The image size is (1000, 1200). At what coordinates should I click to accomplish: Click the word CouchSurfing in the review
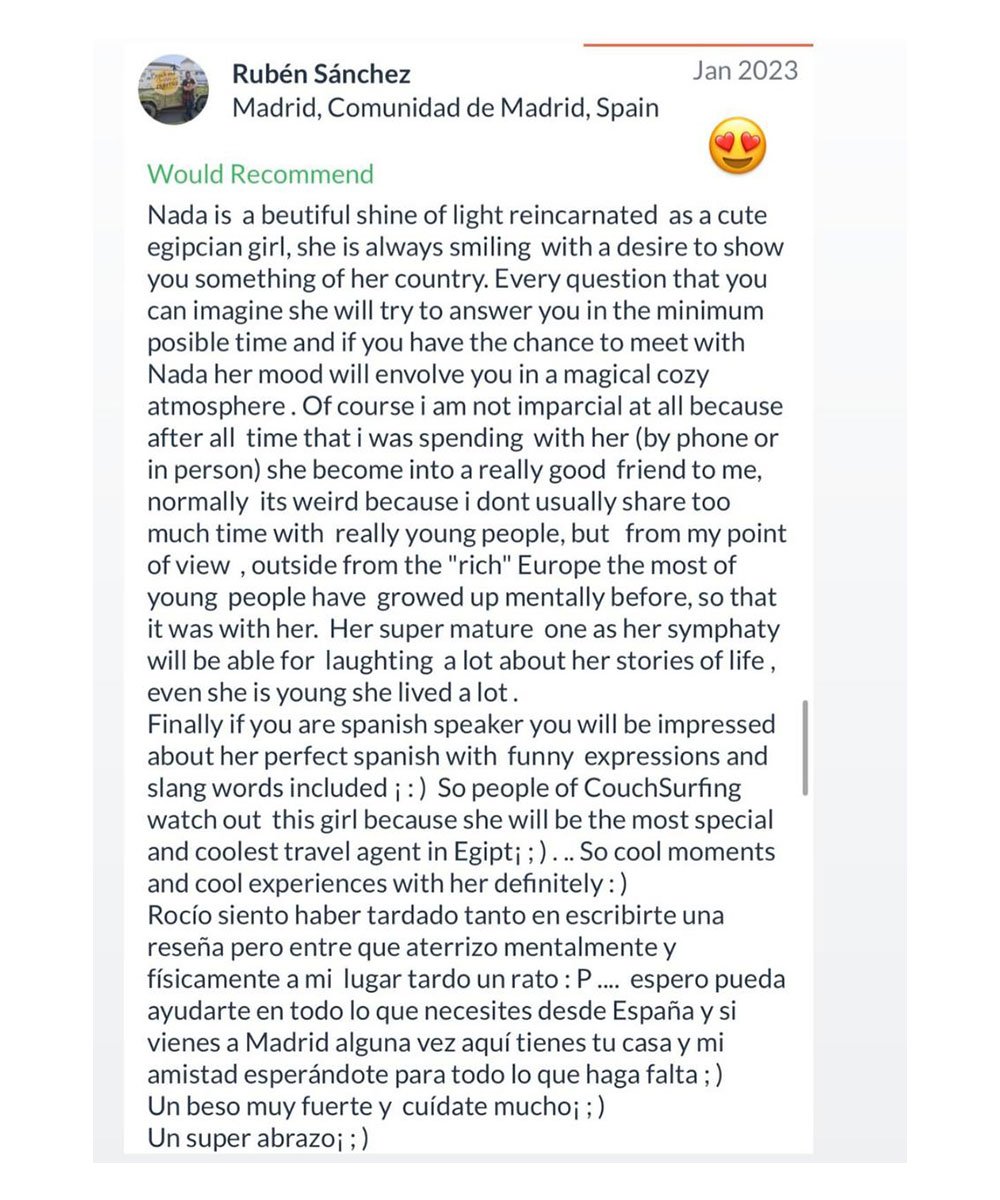tap(663, 788)
